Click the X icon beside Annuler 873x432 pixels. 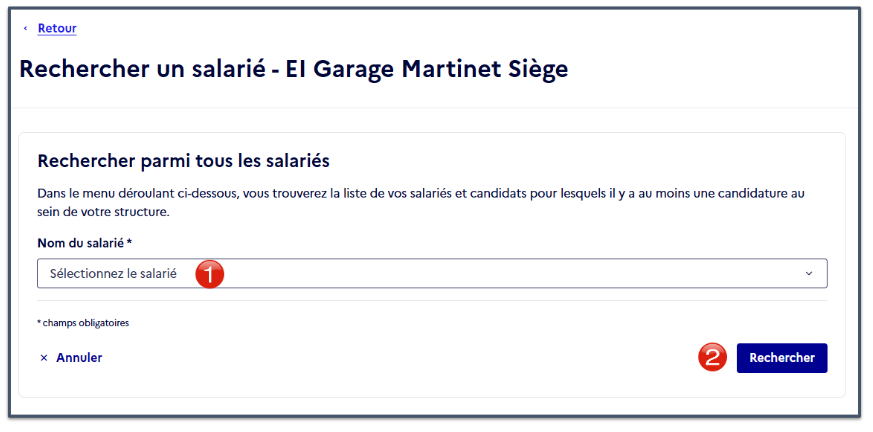point(43,358)
